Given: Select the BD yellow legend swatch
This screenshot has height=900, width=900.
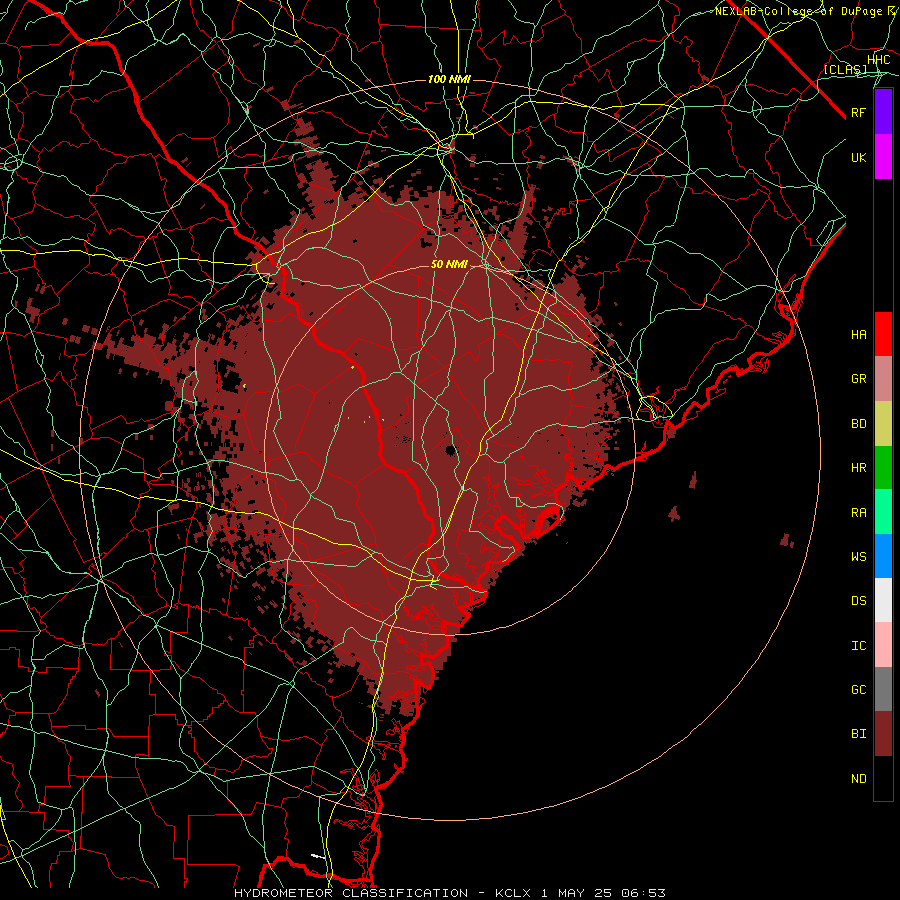Looking at the screenshot, I should [883, 424].
